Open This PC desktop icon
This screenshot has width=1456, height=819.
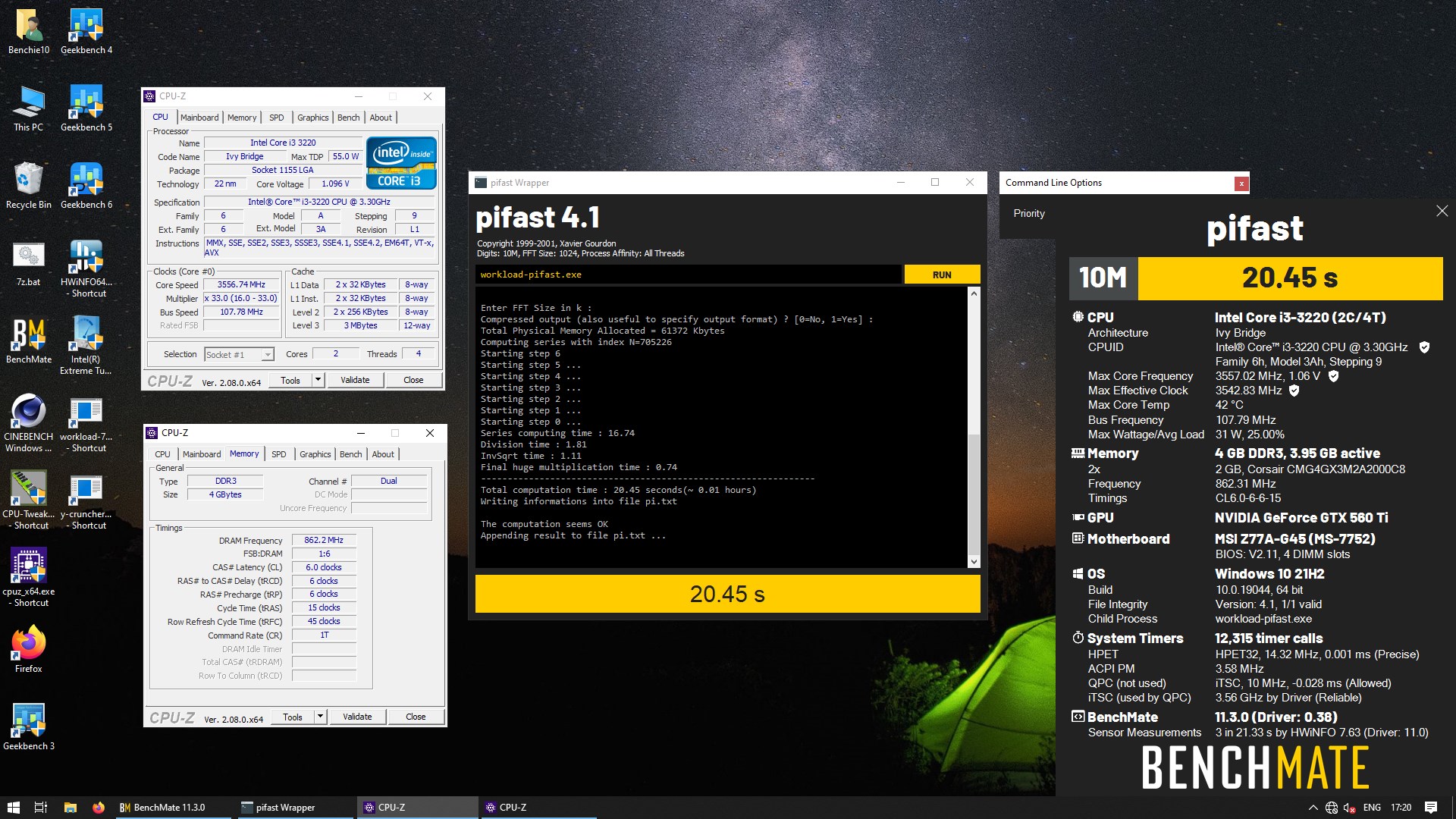pyautogui.click(x=29, y=109)
